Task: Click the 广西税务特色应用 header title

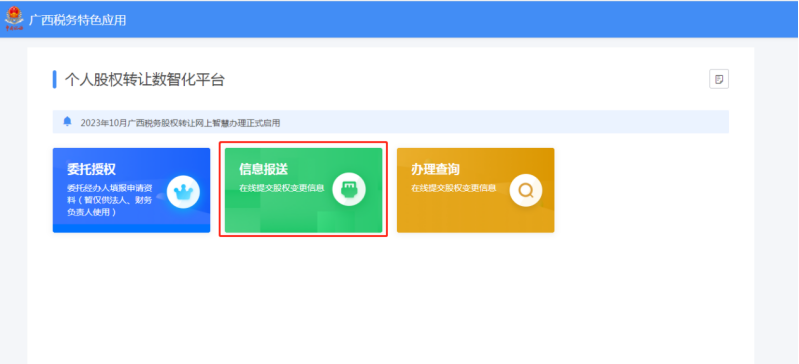Action: coord(77,20)
